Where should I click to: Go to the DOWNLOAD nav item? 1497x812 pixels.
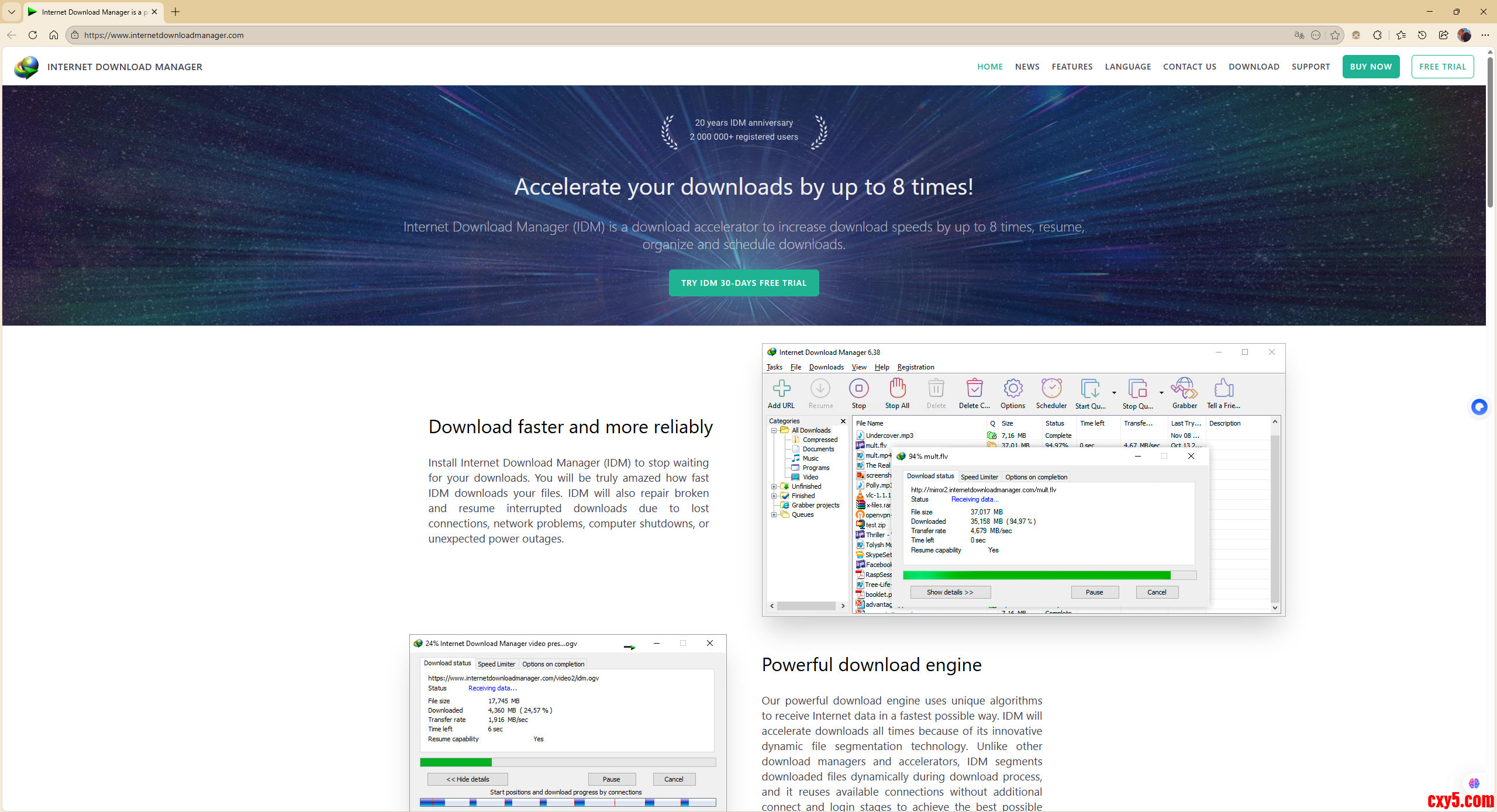(1254, 67)
